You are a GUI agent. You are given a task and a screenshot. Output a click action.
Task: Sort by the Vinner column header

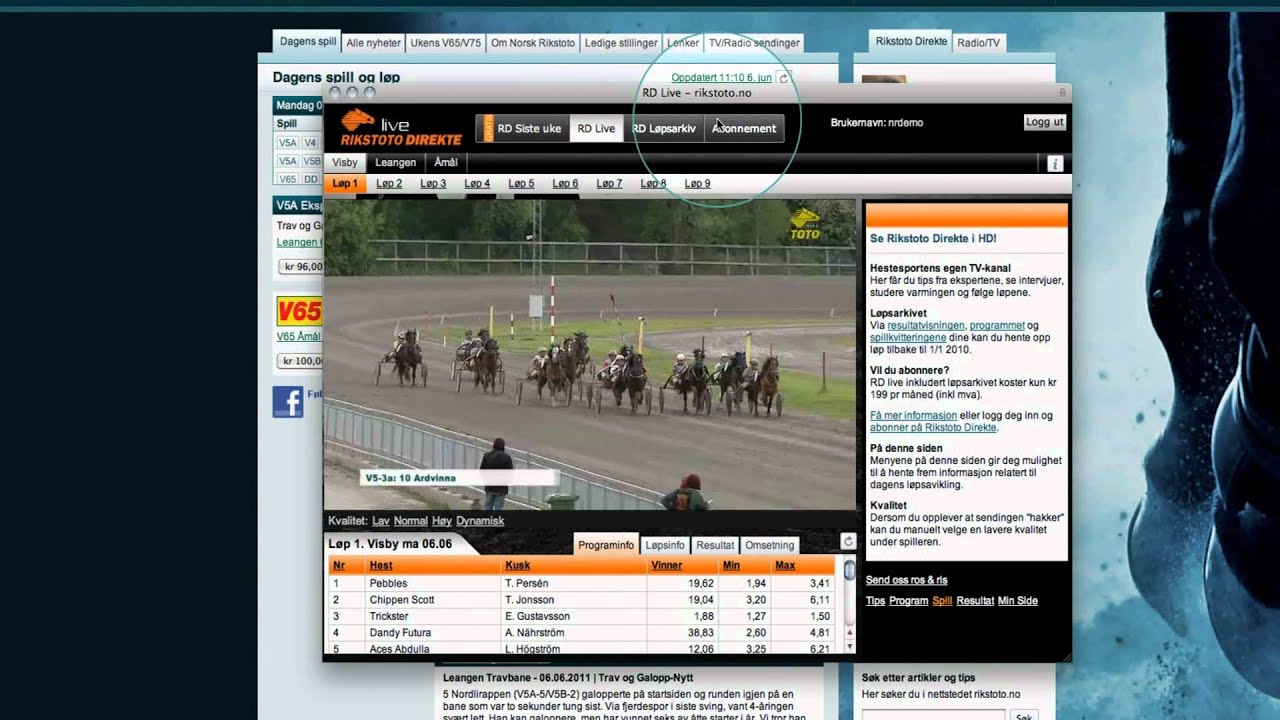pos(666,566)
